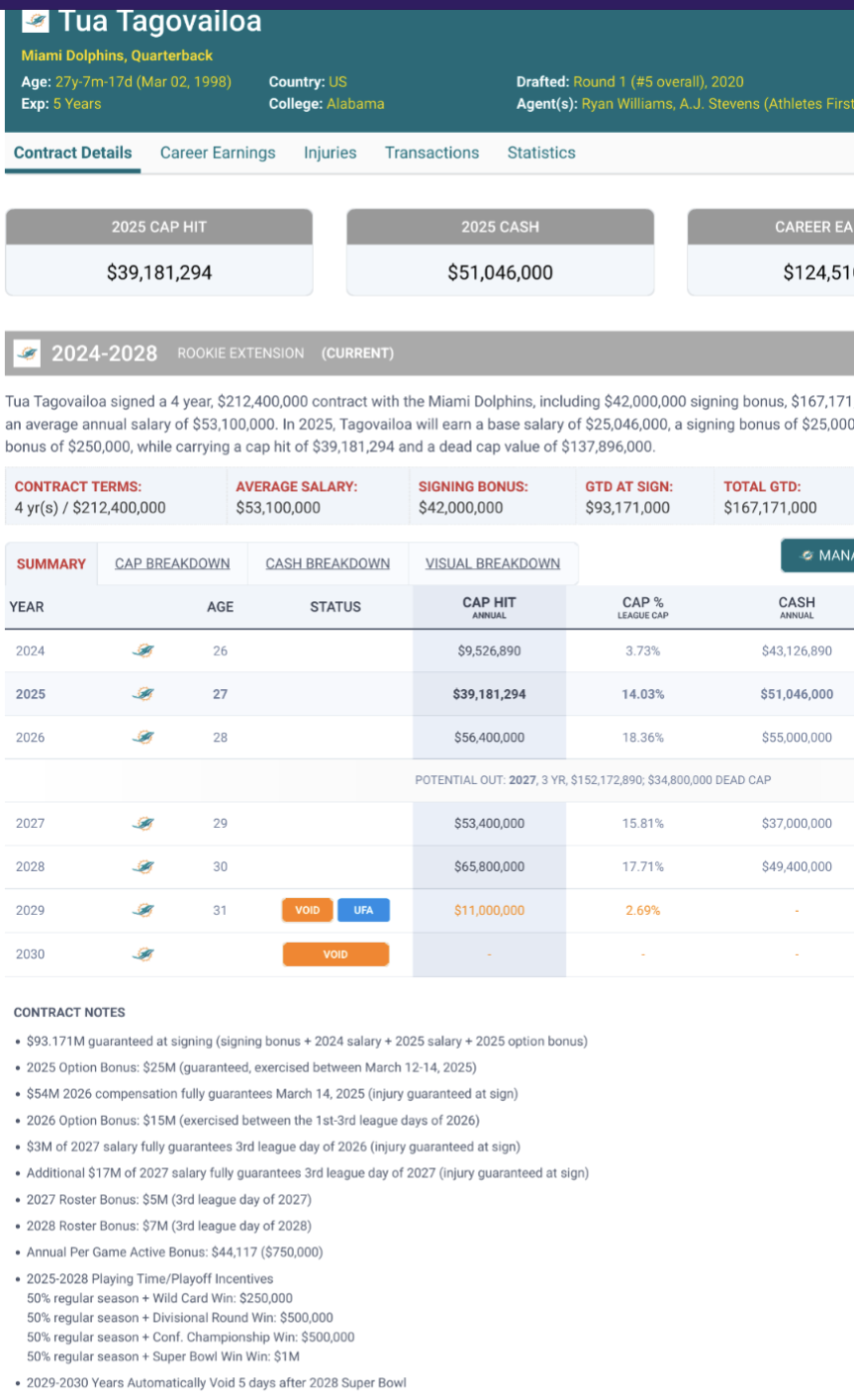This screenshot has height=1400, width=854.
Task: Click the Miami Dolphins, Quarterback link
Action: (117, 55)
